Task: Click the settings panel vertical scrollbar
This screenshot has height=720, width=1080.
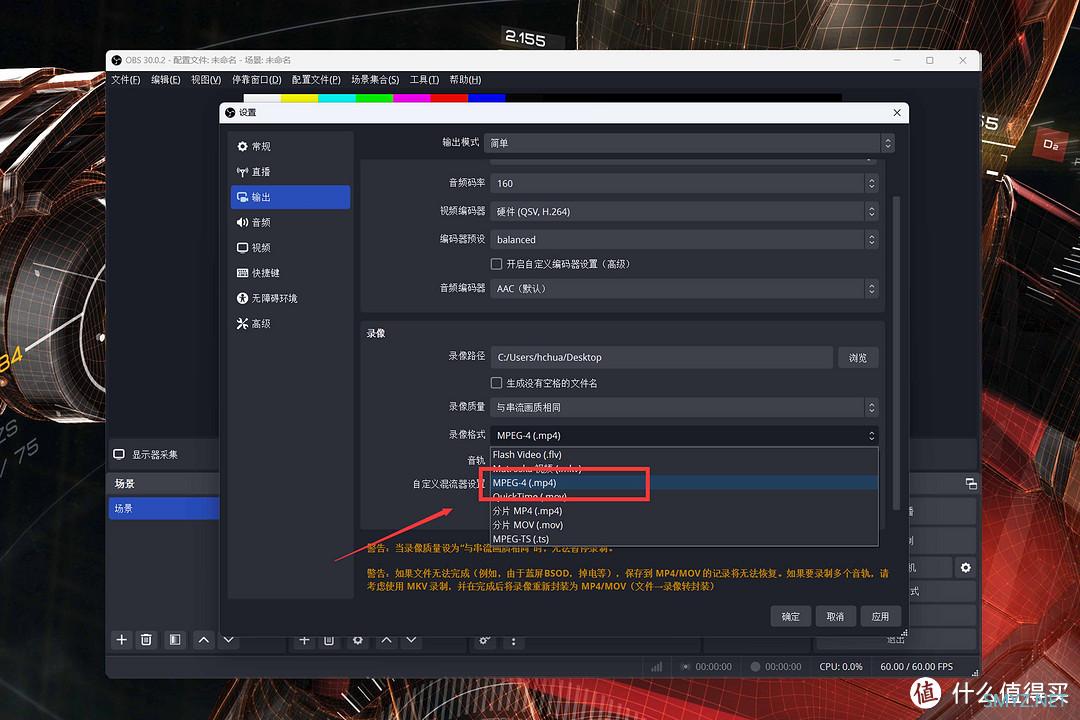Action: [896, 353]
